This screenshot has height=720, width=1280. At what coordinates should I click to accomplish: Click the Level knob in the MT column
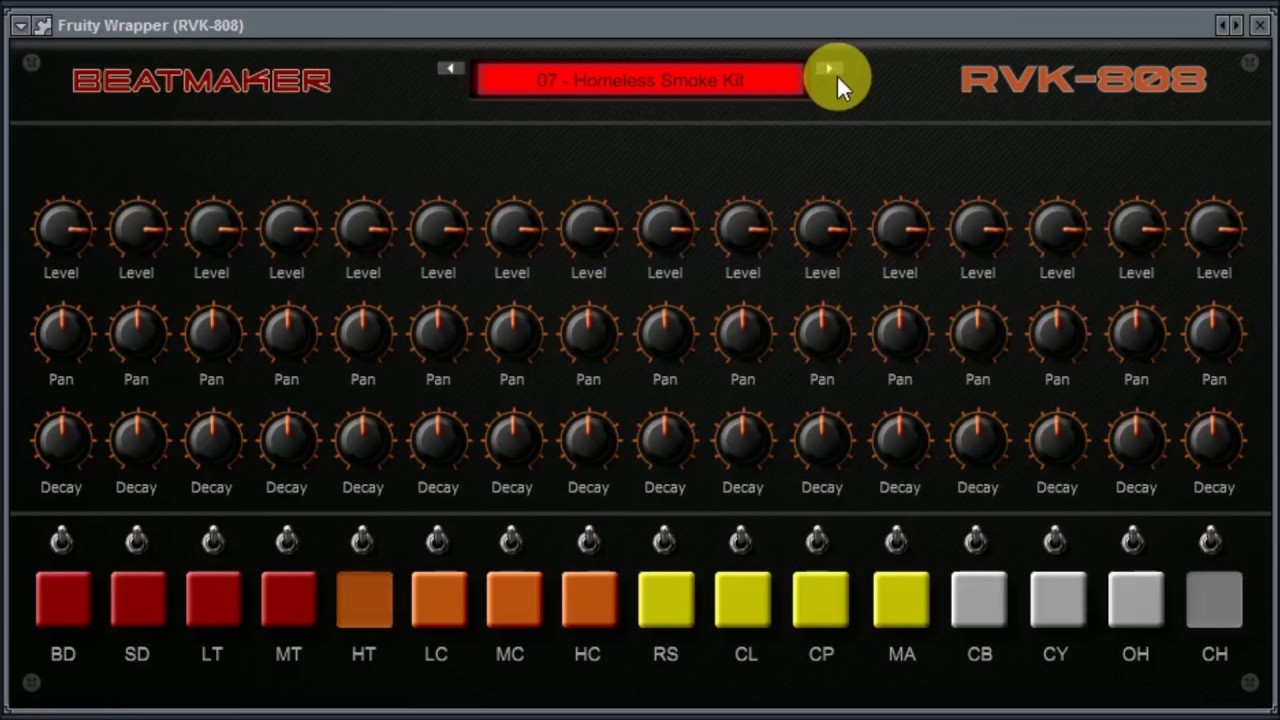point(288,228)
